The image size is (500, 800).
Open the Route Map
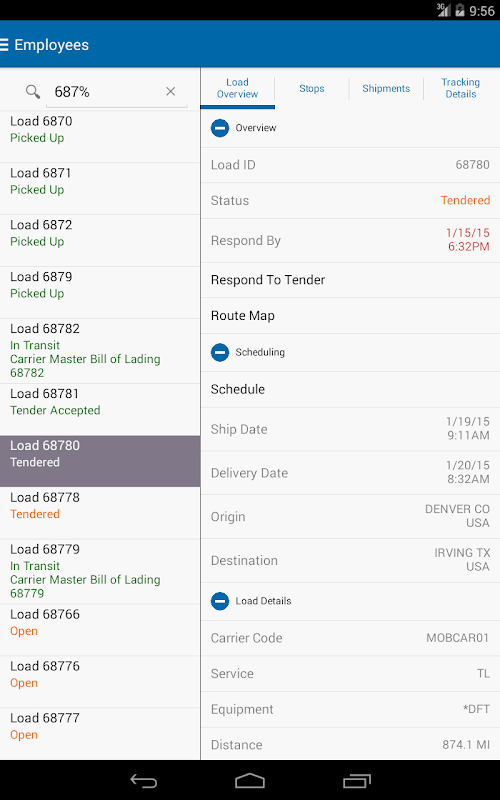[351, 316]
